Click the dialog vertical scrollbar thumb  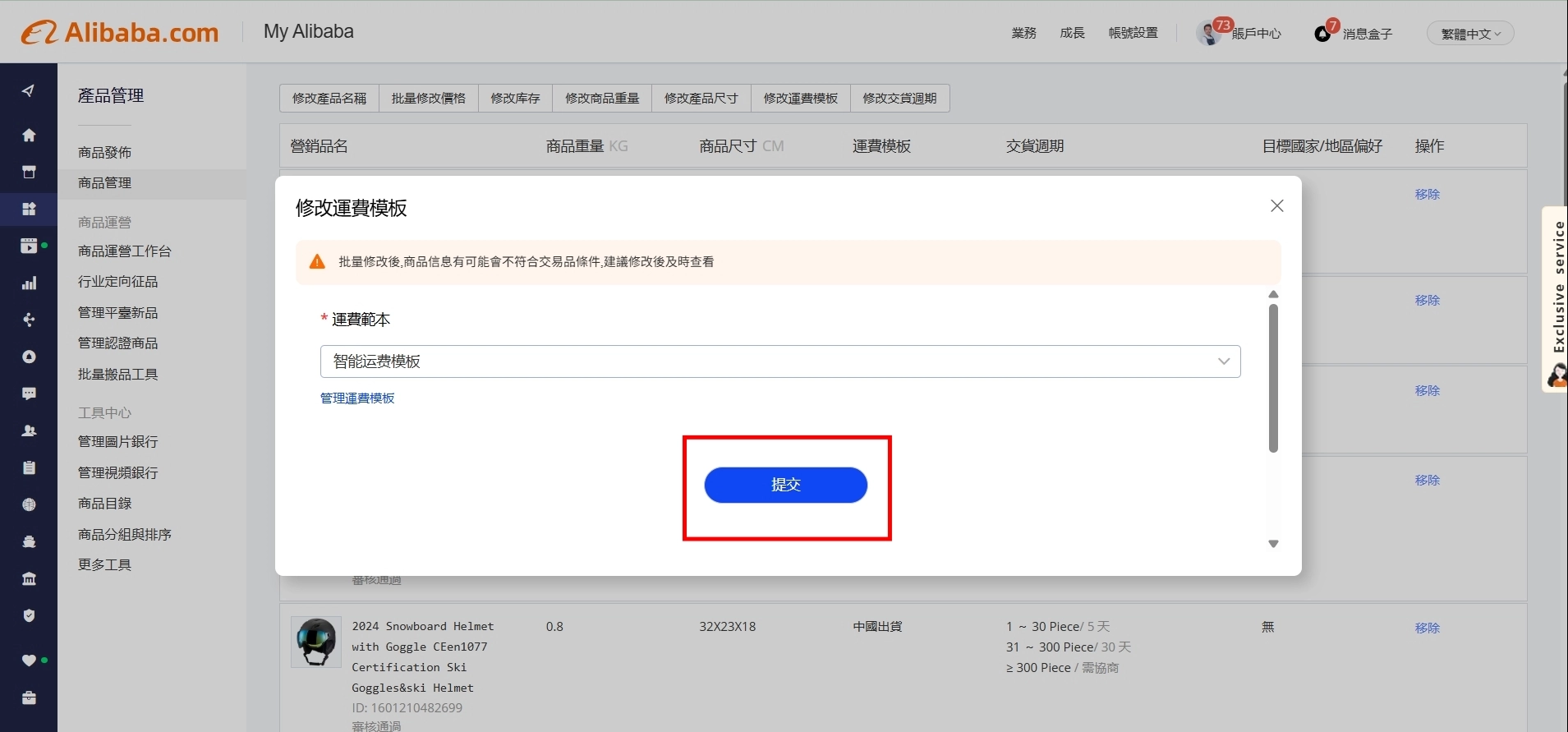click(x=1273, y=379)
